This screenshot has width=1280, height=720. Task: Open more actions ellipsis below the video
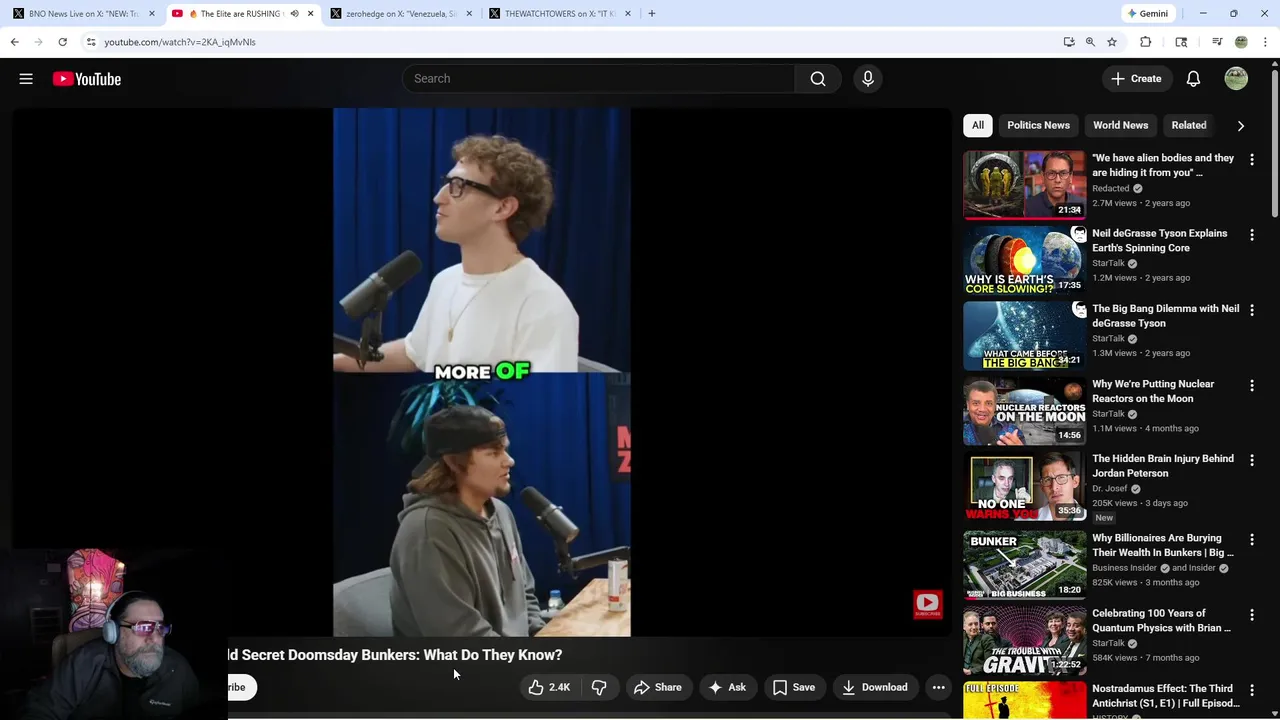click(x=938, y=687)
